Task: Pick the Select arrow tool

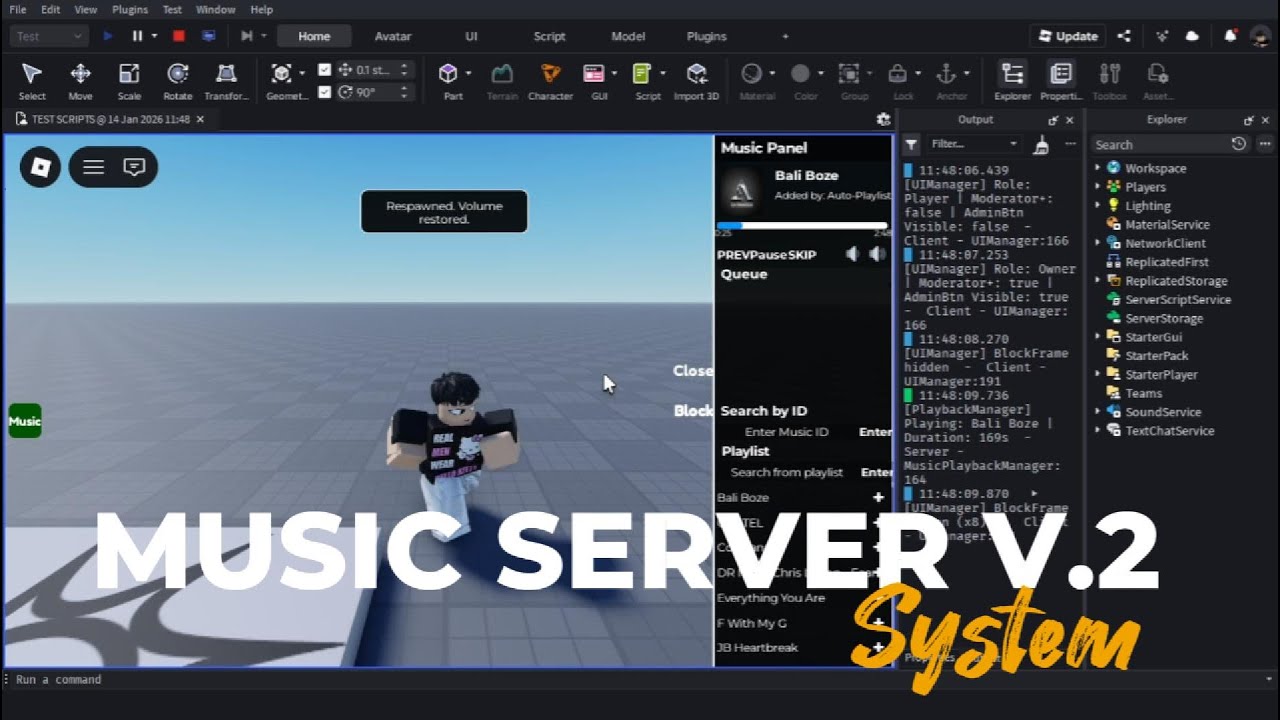Action: (32, 81)
